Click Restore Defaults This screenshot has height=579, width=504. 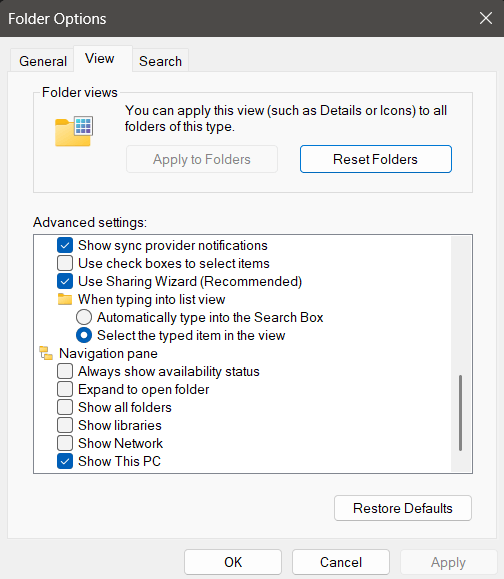[402, 508]
